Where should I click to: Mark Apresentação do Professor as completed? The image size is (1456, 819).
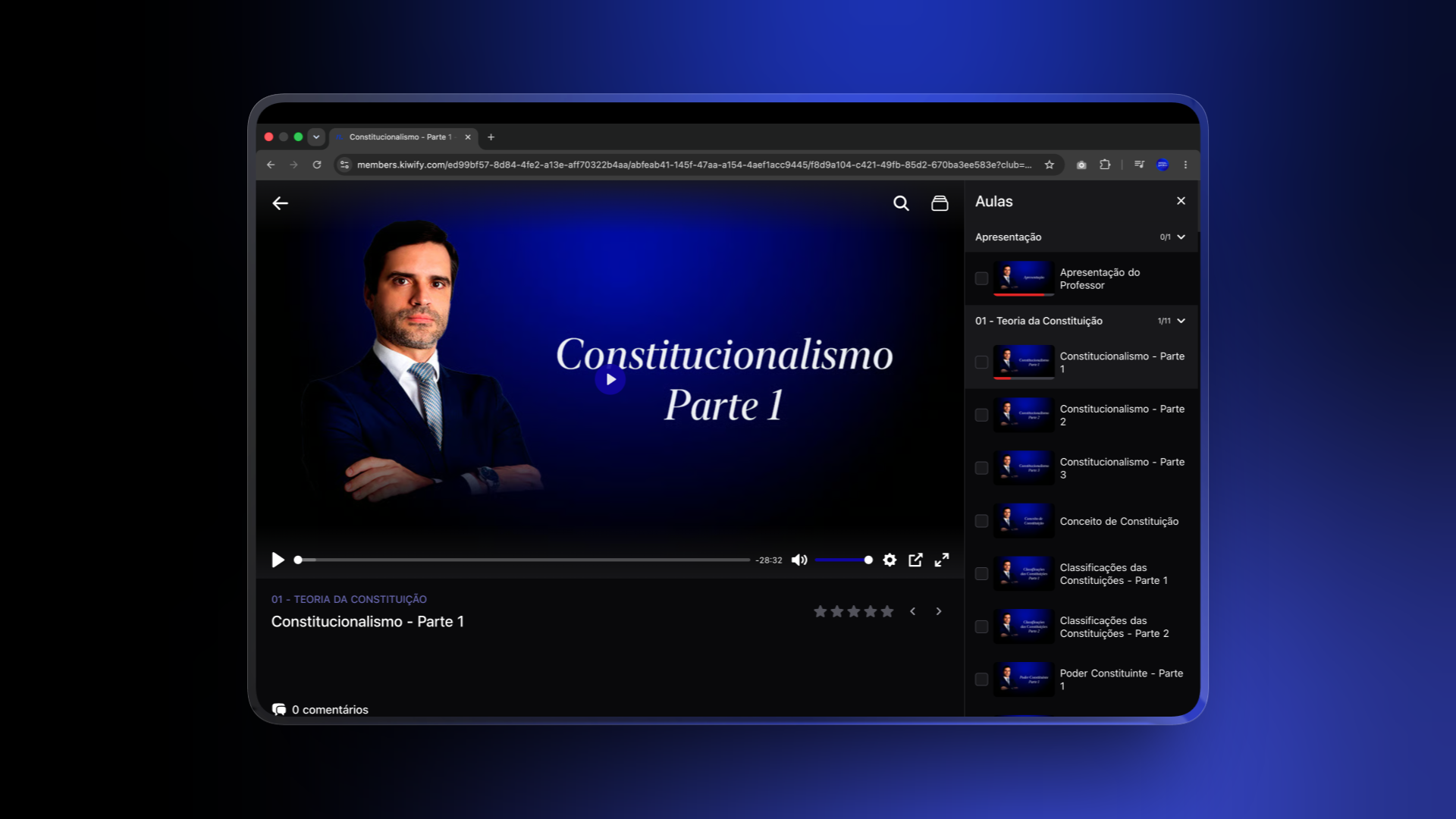981,278
